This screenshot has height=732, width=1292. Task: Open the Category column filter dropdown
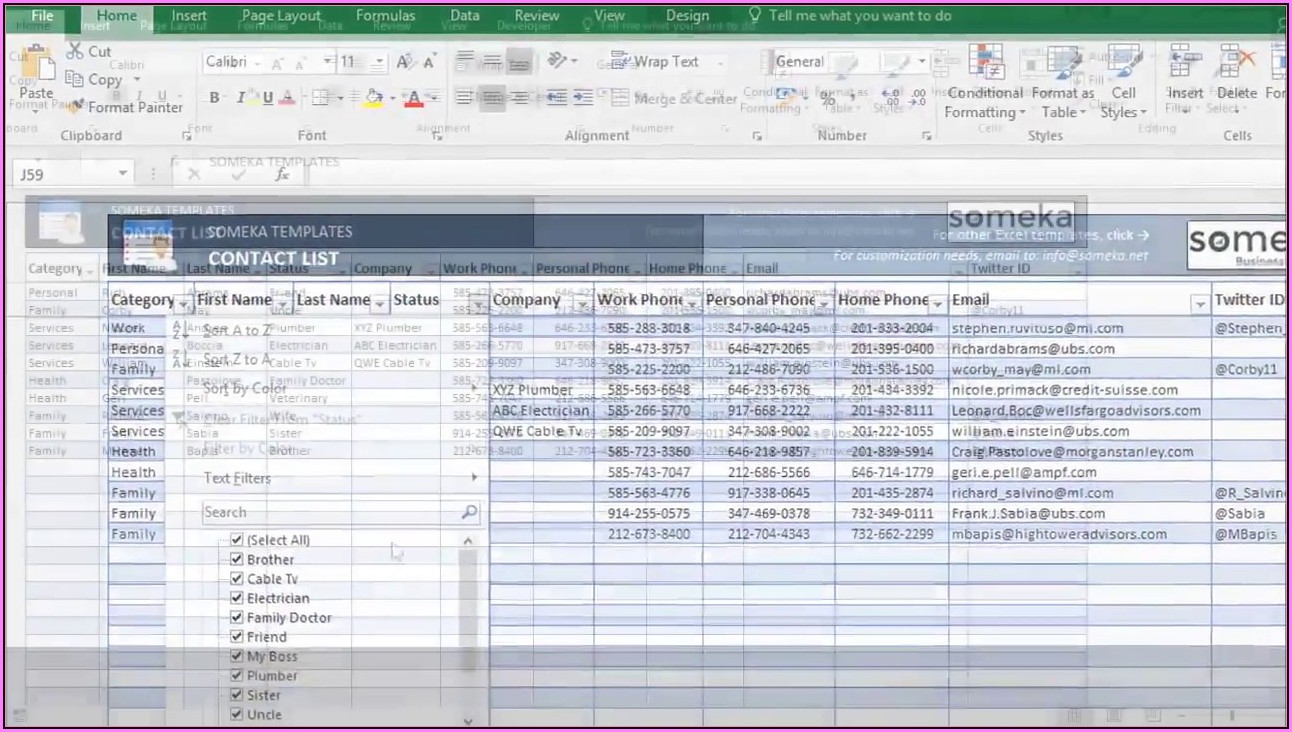coord(183,301)
